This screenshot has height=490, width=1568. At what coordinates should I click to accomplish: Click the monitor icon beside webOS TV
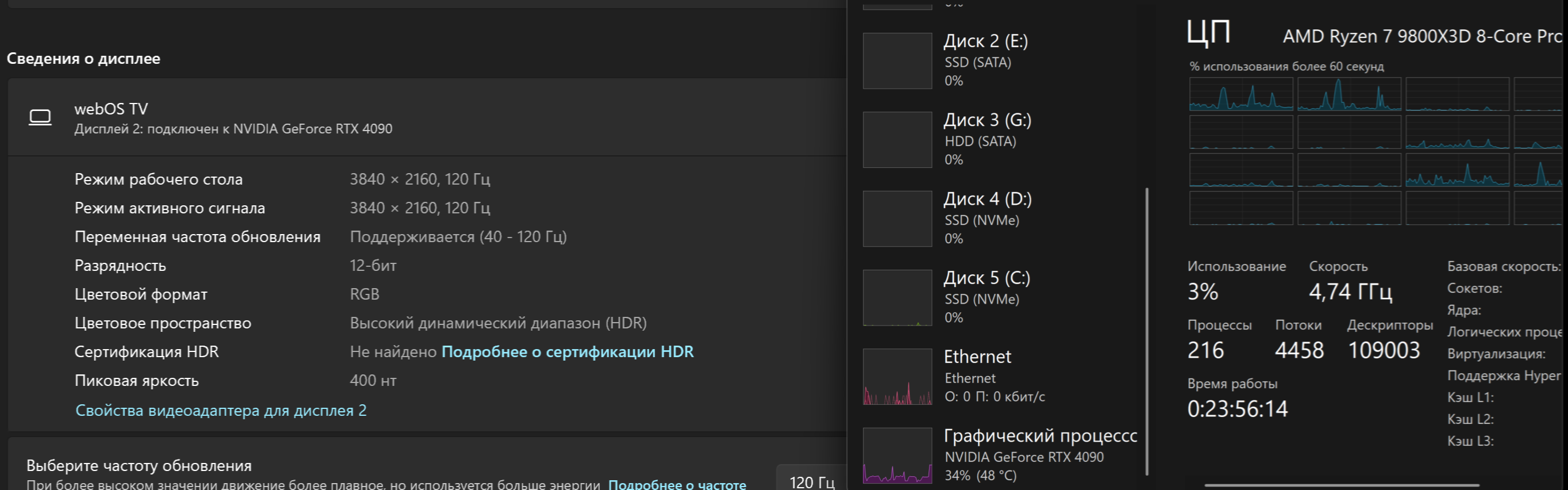pos(40,117)
